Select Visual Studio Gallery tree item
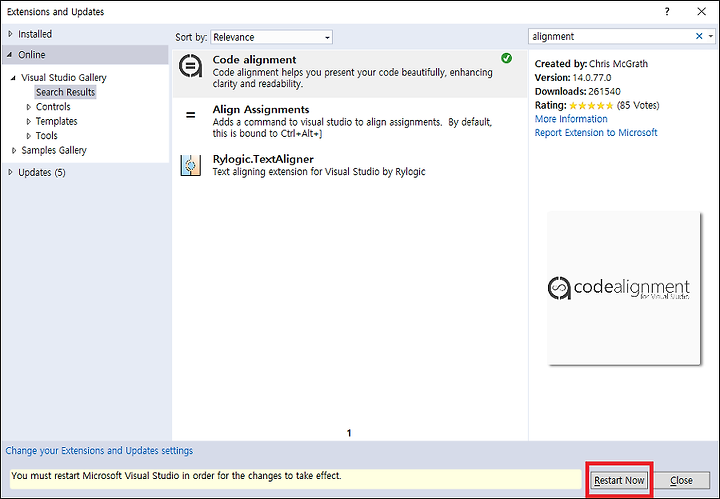Image resolution: width=720 pixels, height=499 pixels. click(x=64, y=78)
